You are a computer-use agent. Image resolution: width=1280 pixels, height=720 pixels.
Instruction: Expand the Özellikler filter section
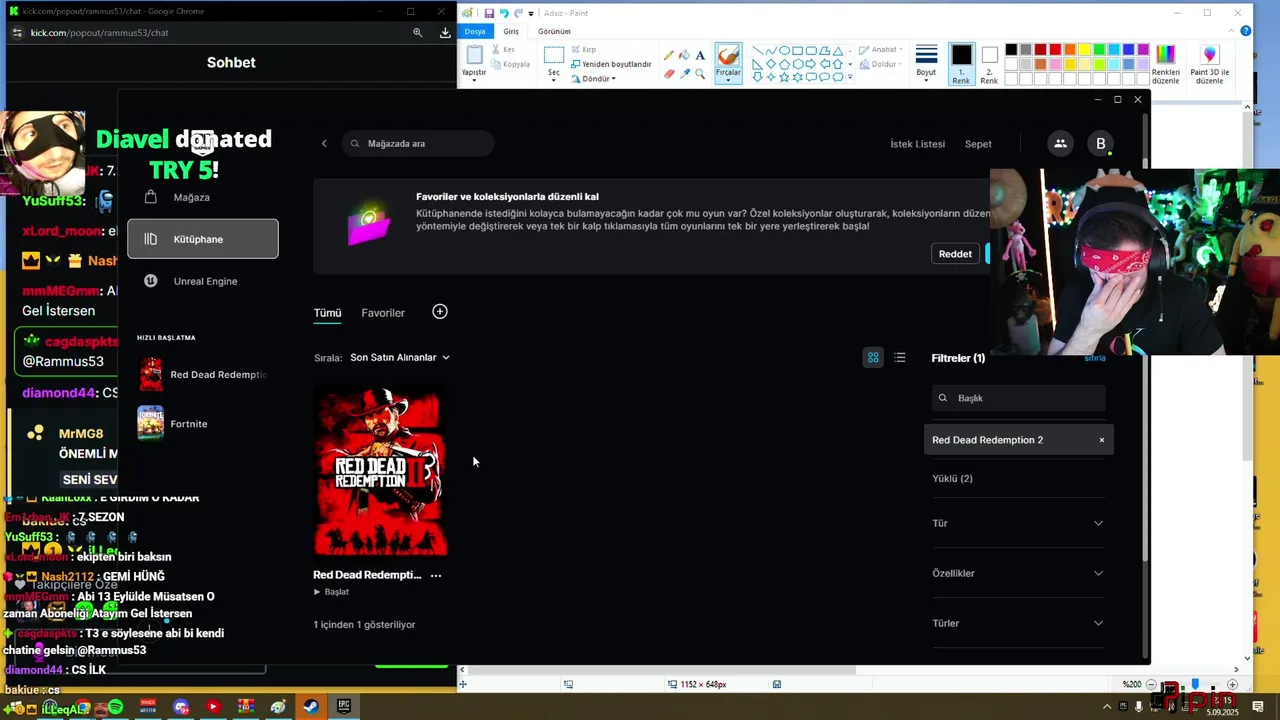pos(1018,573)
